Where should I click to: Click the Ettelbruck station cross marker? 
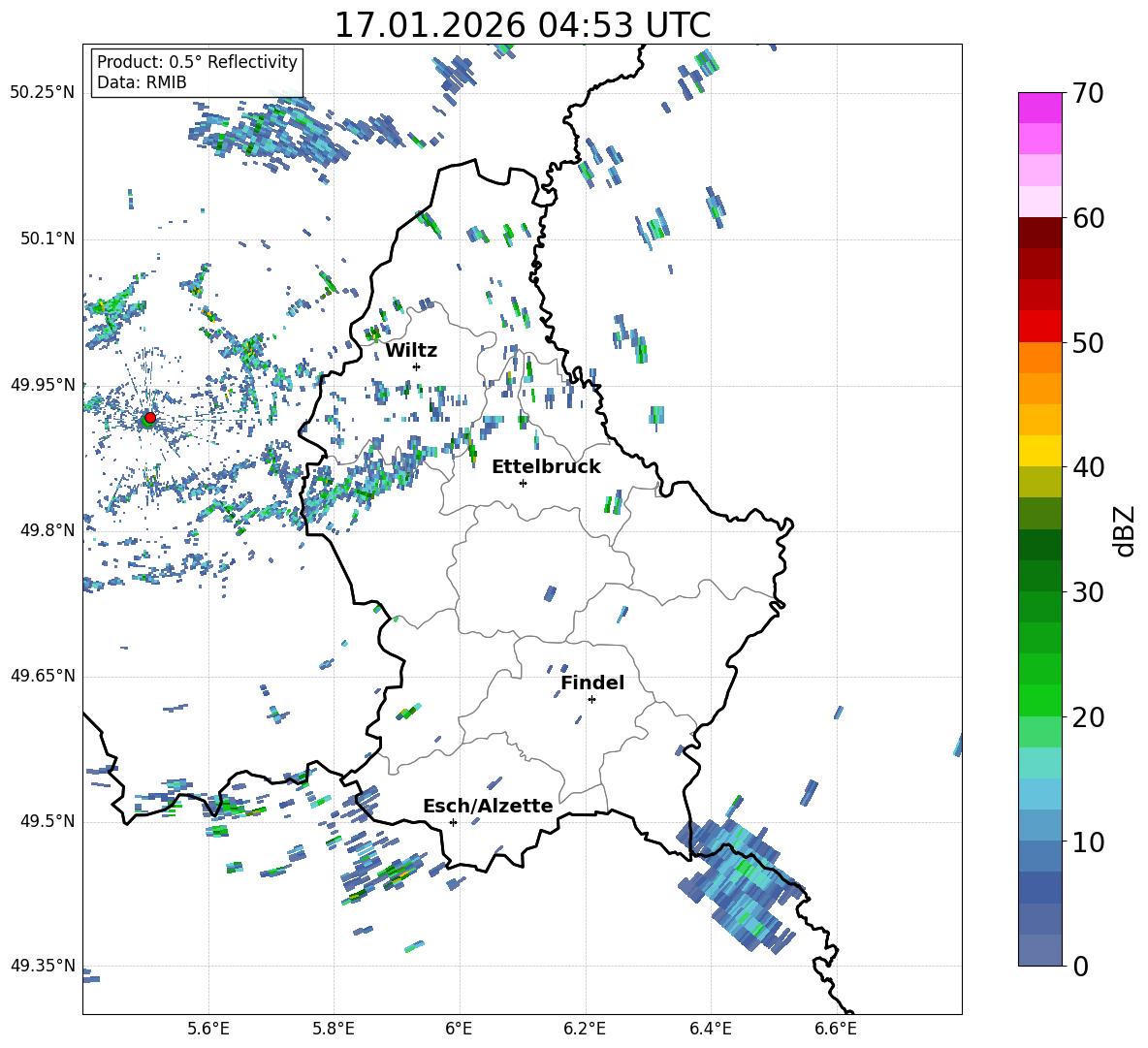(x=523, y=483)
